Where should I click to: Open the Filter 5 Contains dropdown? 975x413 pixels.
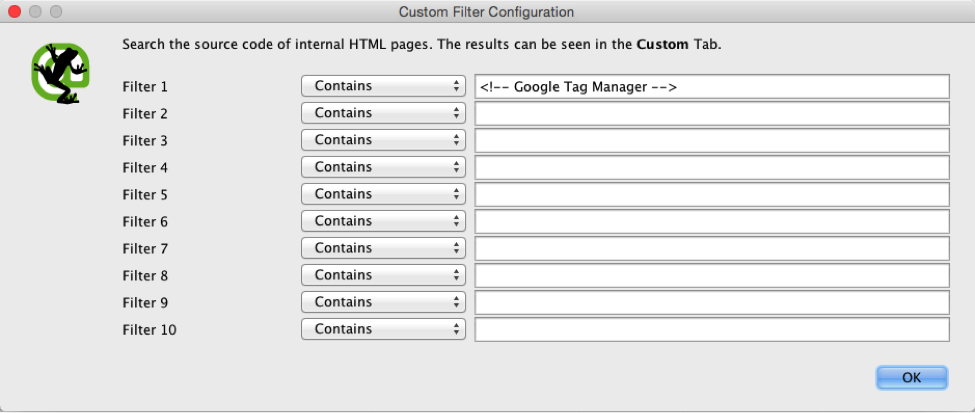tap(383, 194)
